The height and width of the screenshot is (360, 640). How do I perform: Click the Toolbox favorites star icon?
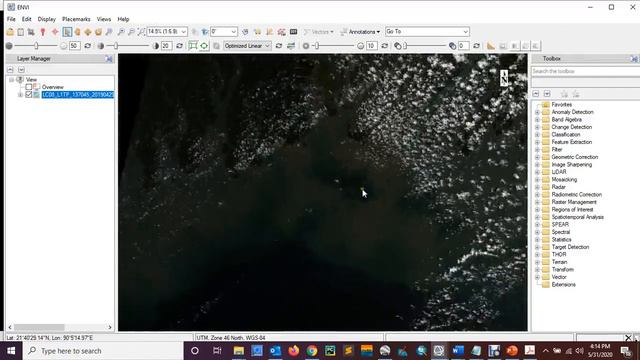tap(564, 94)
